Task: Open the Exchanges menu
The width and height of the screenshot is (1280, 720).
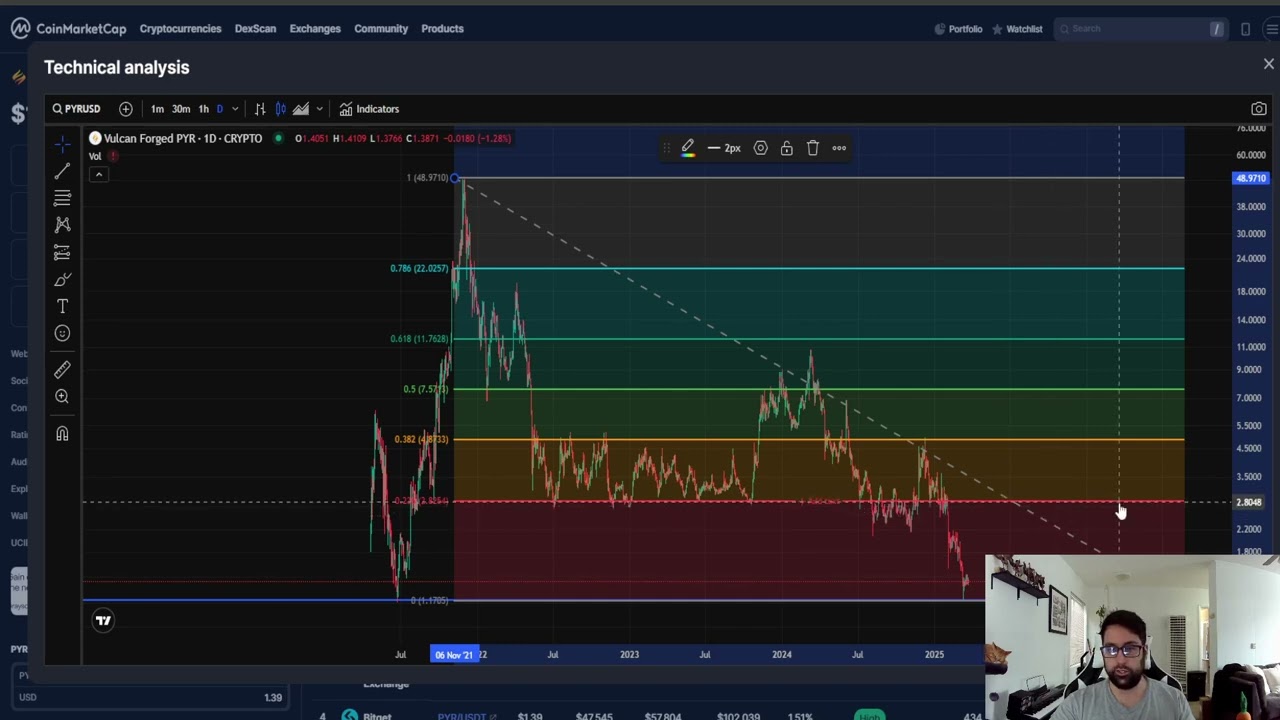Action: (x=315, y=29)
